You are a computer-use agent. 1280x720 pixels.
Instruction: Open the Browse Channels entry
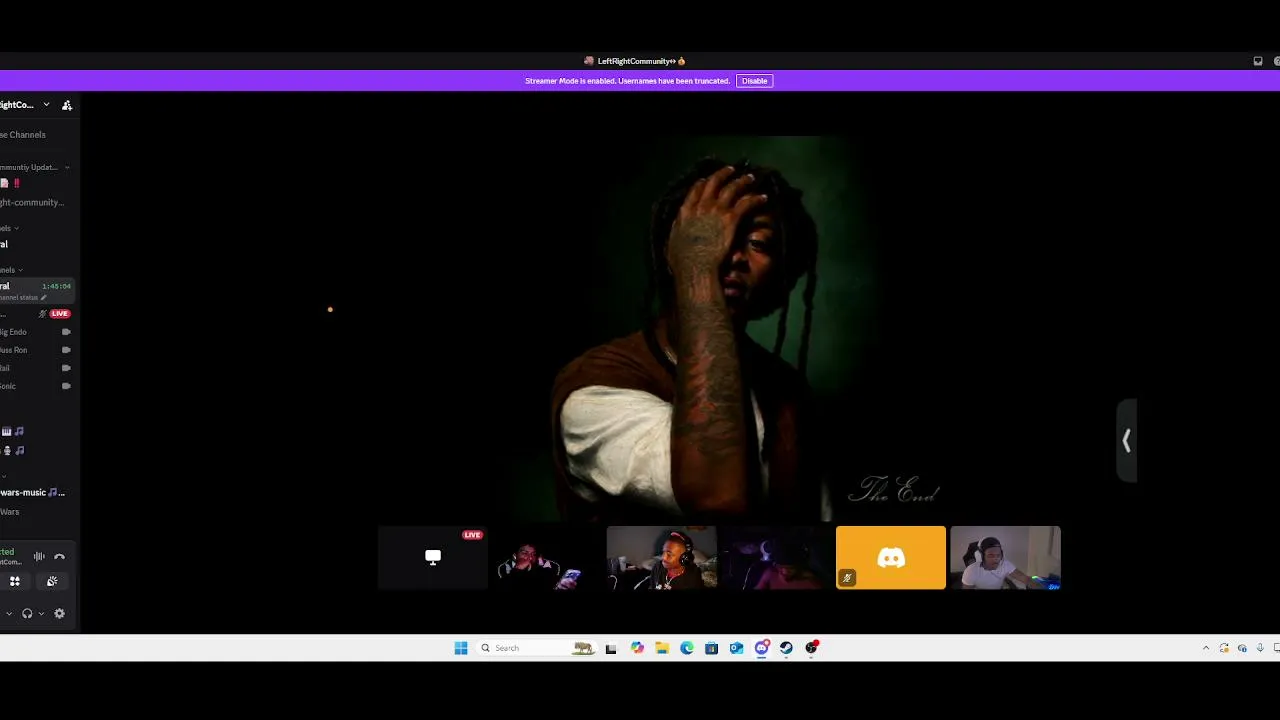[x=23, y=135]
